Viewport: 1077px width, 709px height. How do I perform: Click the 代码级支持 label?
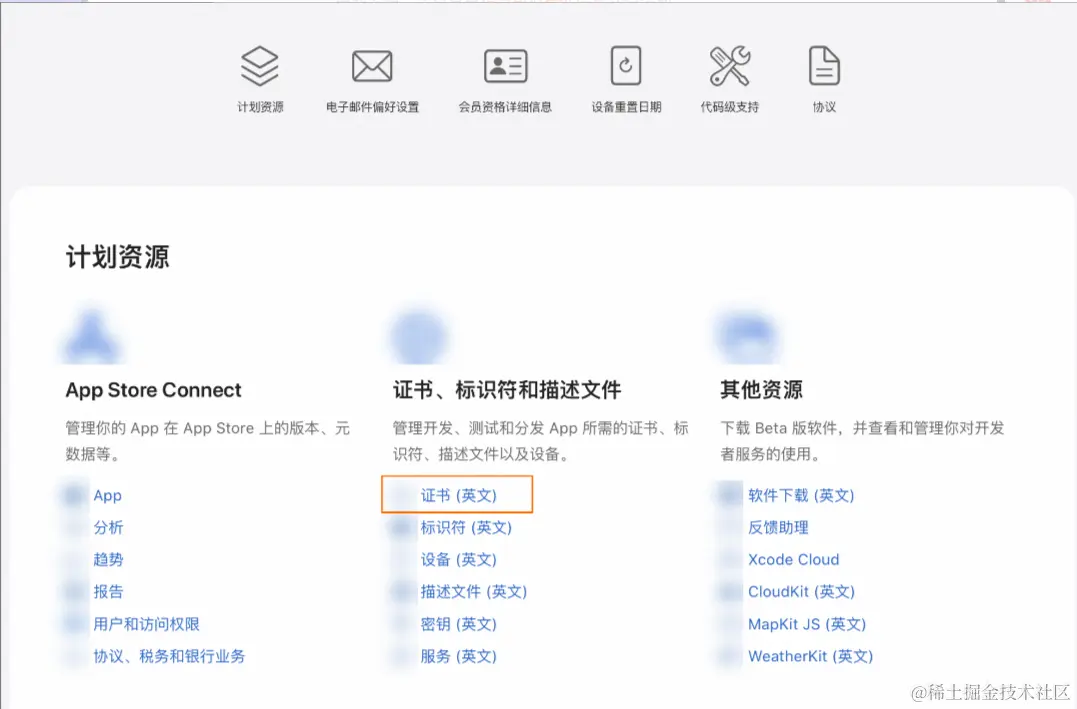(729, 106)
